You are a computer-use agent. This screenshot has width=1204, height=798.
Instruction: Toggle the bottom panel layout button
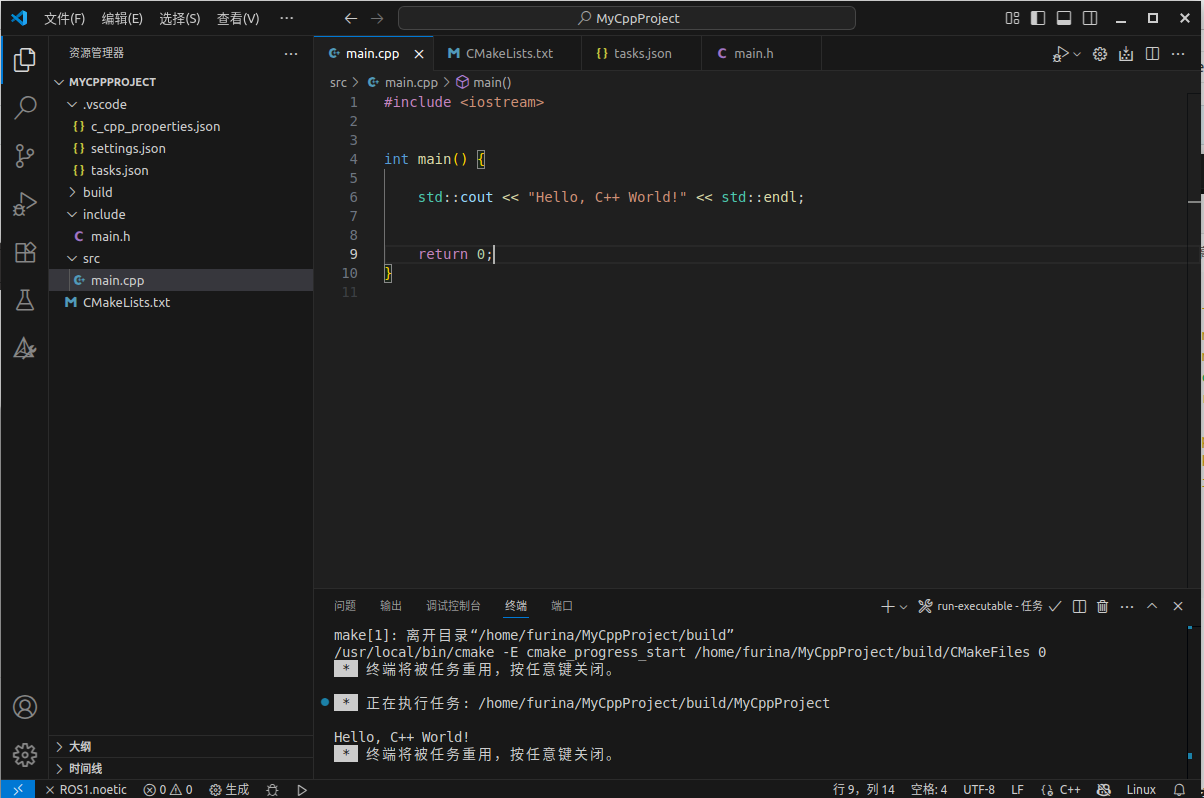coord(1064,18)
